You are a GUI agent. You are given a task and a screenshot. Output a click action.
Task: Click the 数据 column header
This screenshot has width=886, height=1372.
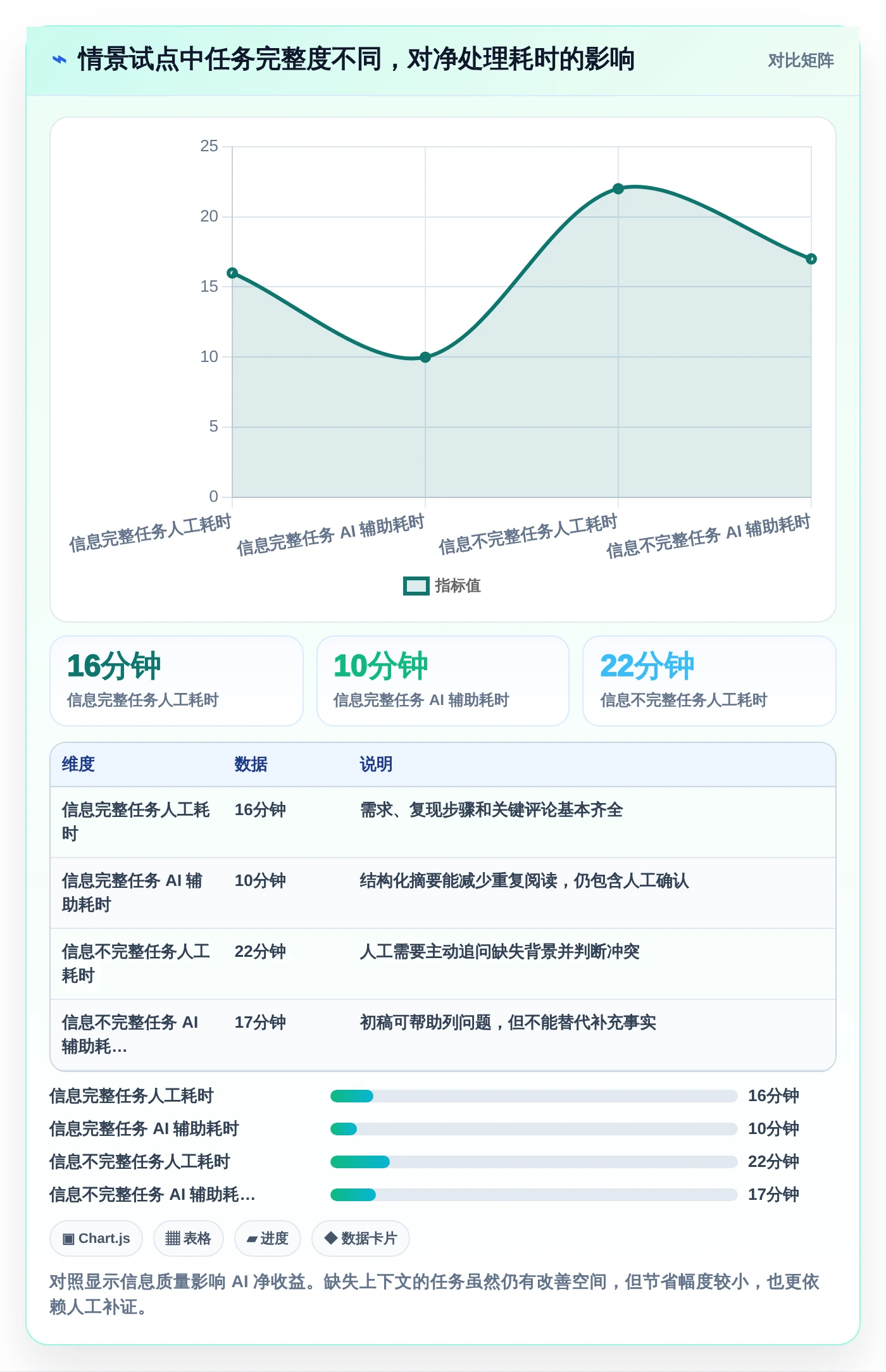click(251, 764)
